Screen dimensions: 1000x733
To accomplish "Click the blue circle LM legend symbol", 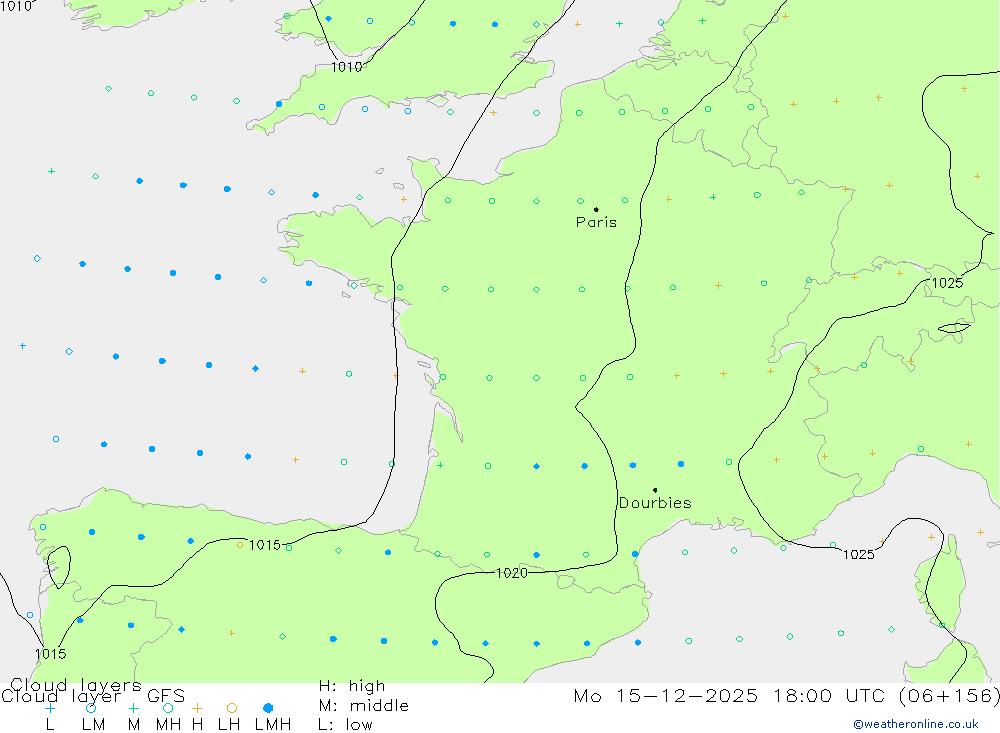I will pyautogui.click(x=91, y=708).
